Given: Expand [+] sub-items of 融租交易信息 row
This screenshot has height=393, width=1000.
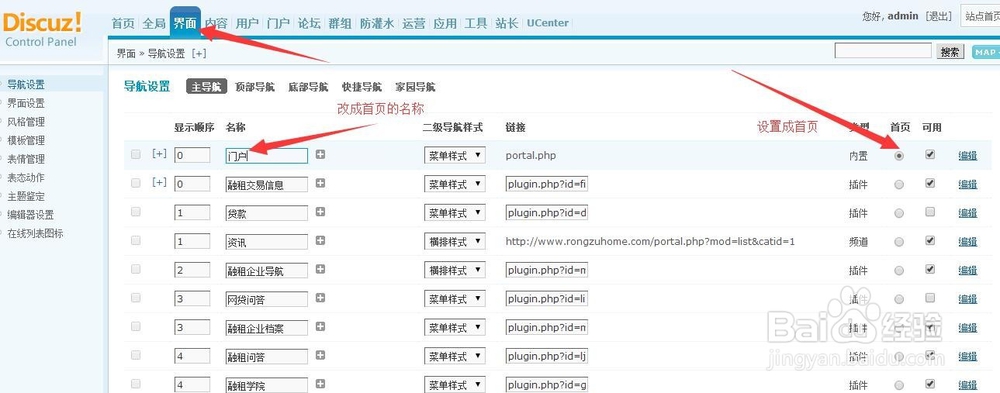Looking at the screenshot, I should pos(159,182).
